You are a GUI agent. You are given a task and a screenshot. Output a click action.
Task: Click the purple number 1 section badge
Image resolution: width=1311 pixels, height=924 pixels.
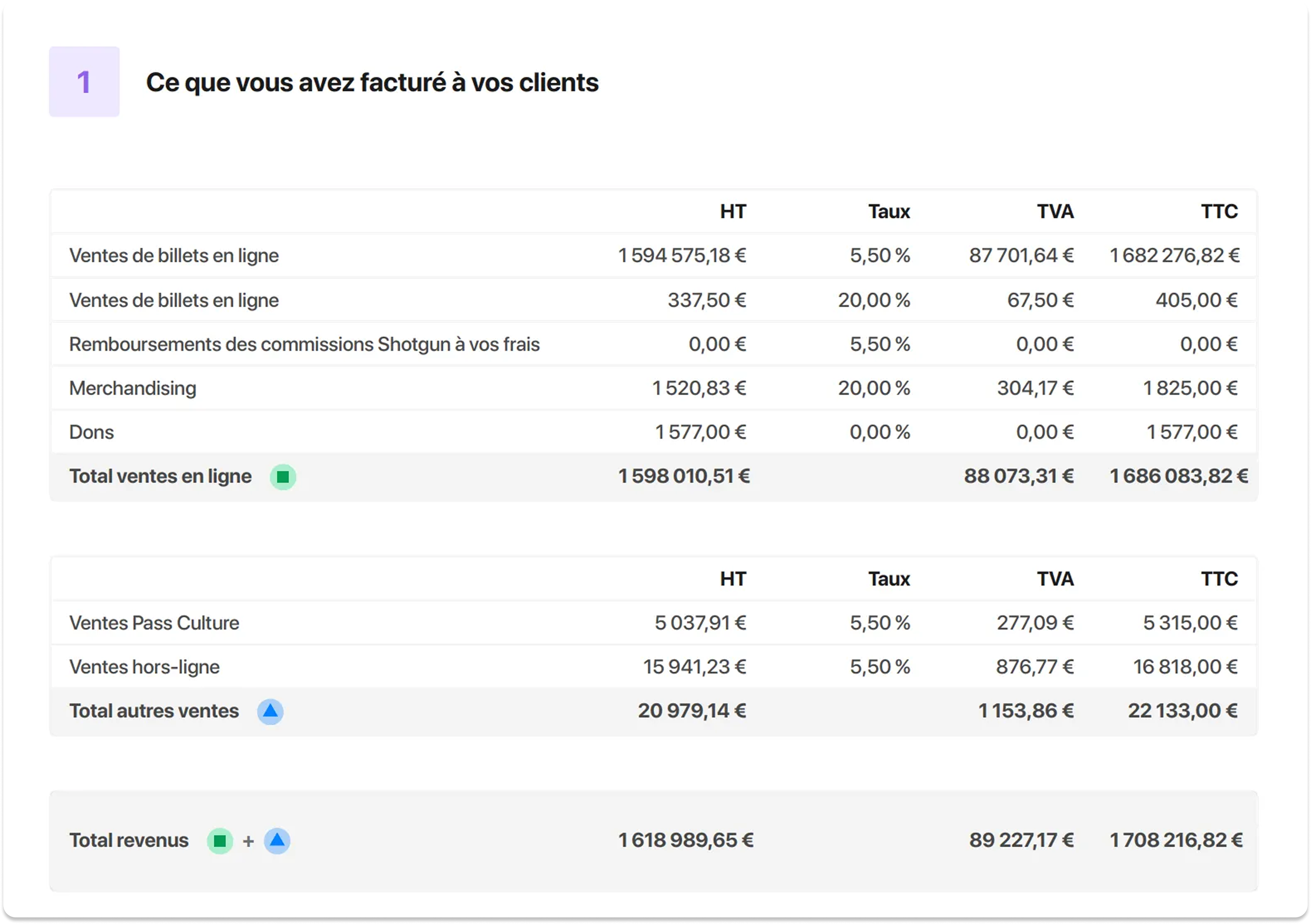[x=84, y=82]
